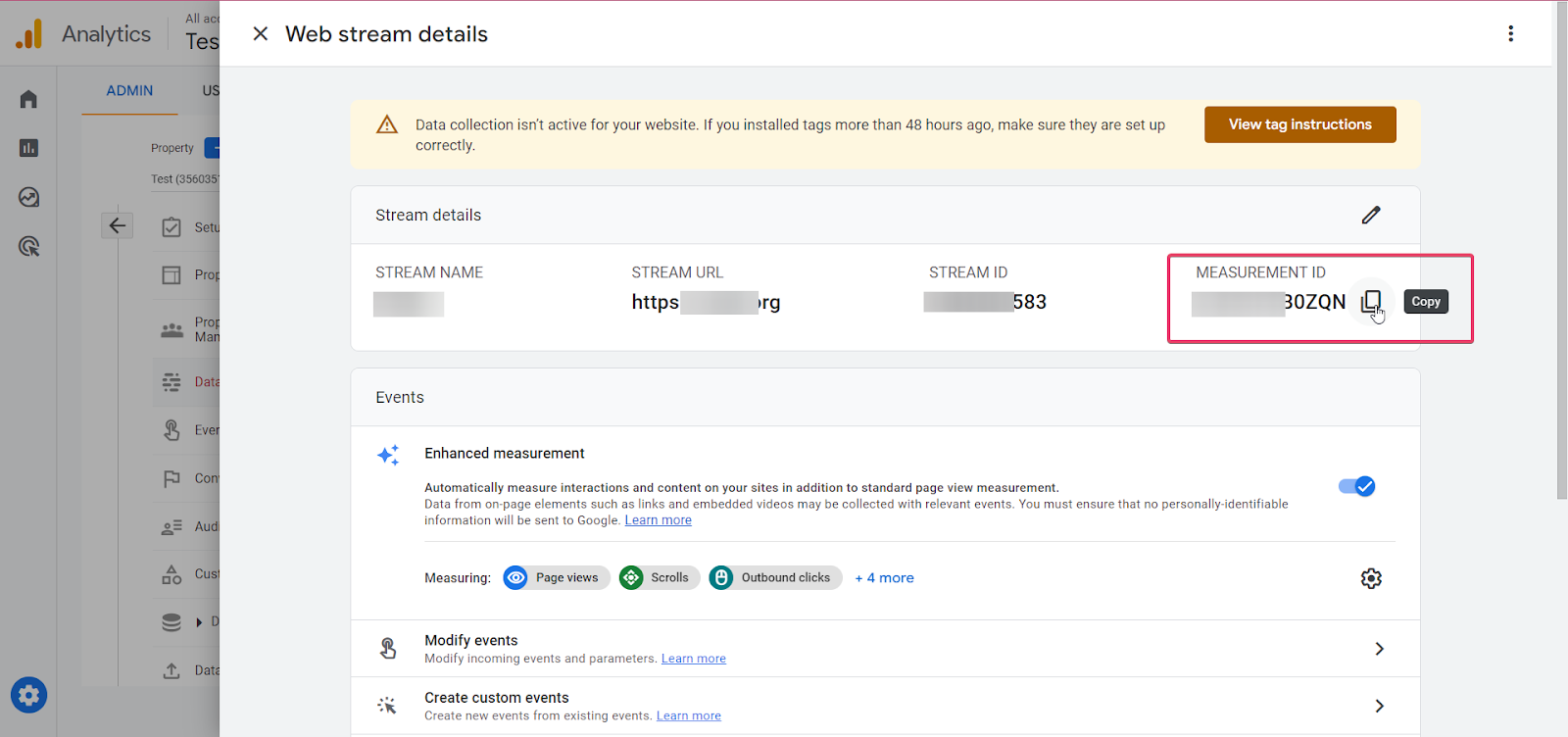
Task: Open Reports from the sidebar
Action: 28,148
